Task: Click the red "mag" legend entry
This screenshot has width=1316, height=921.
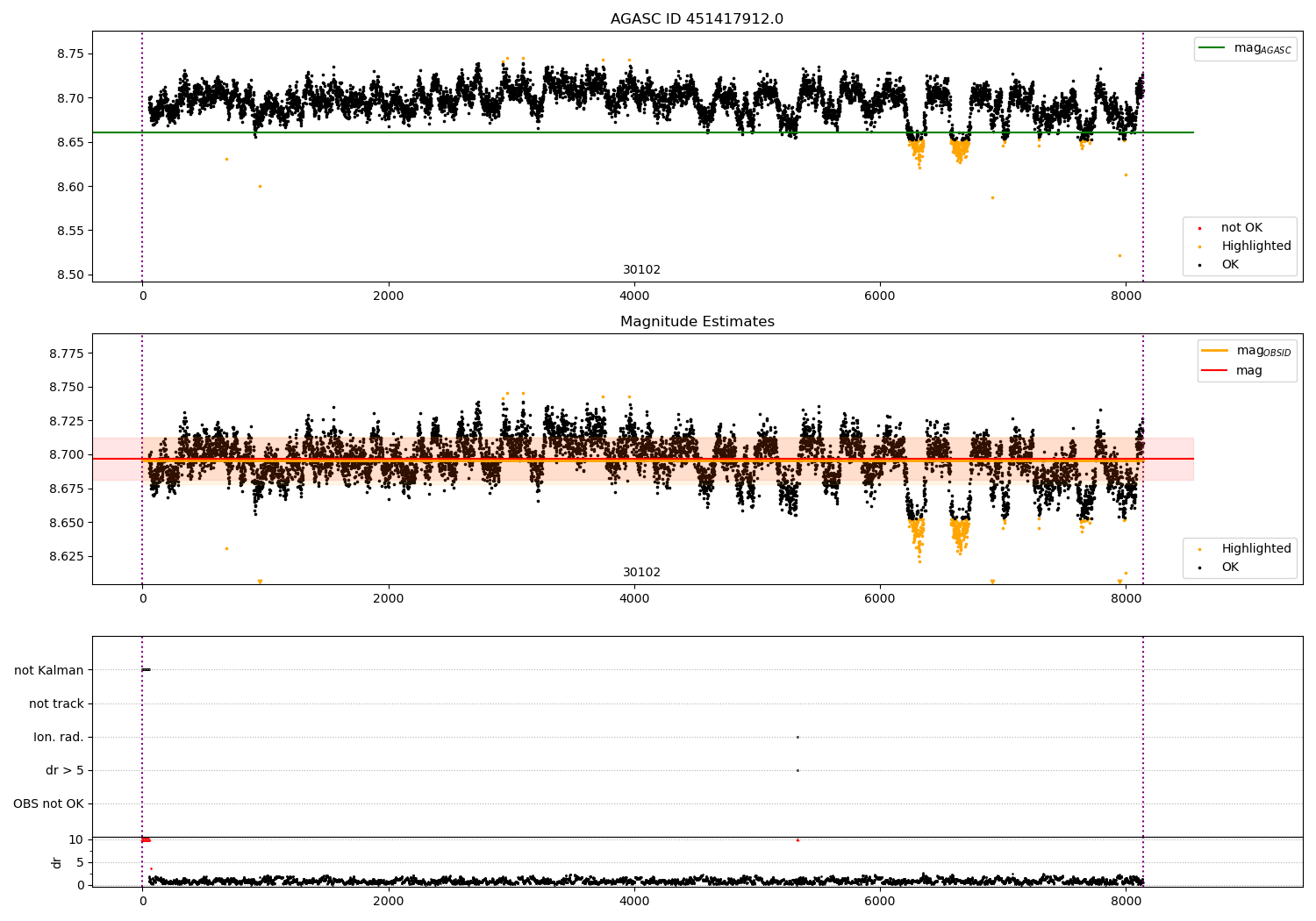Action: [x=1249, y=371]
